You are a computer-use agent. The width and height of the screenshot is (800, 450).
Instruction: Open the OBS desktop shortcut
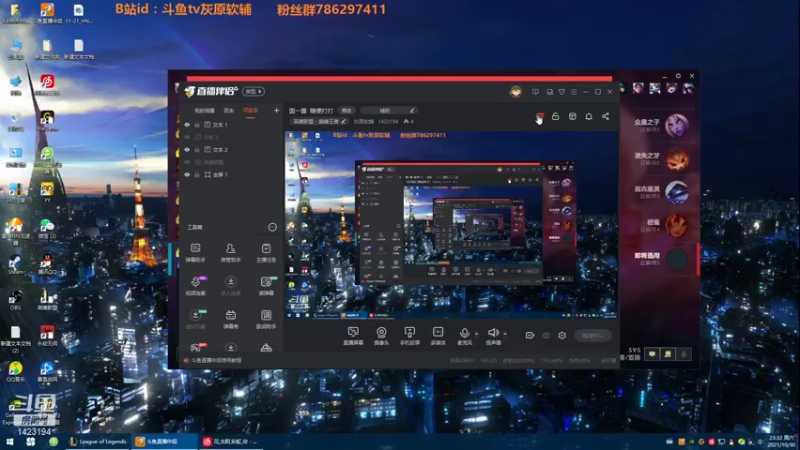(15, 299)
